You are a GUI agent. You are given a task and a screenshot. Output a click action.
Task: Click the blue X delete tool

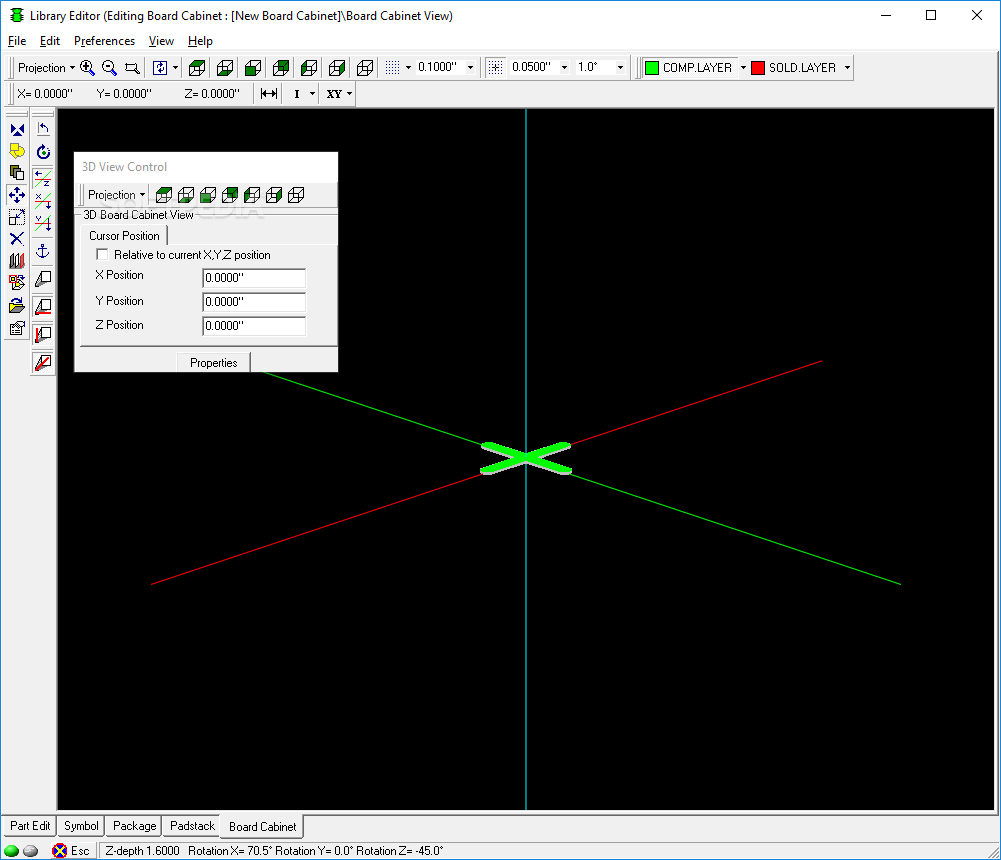(x=17, y=239)
